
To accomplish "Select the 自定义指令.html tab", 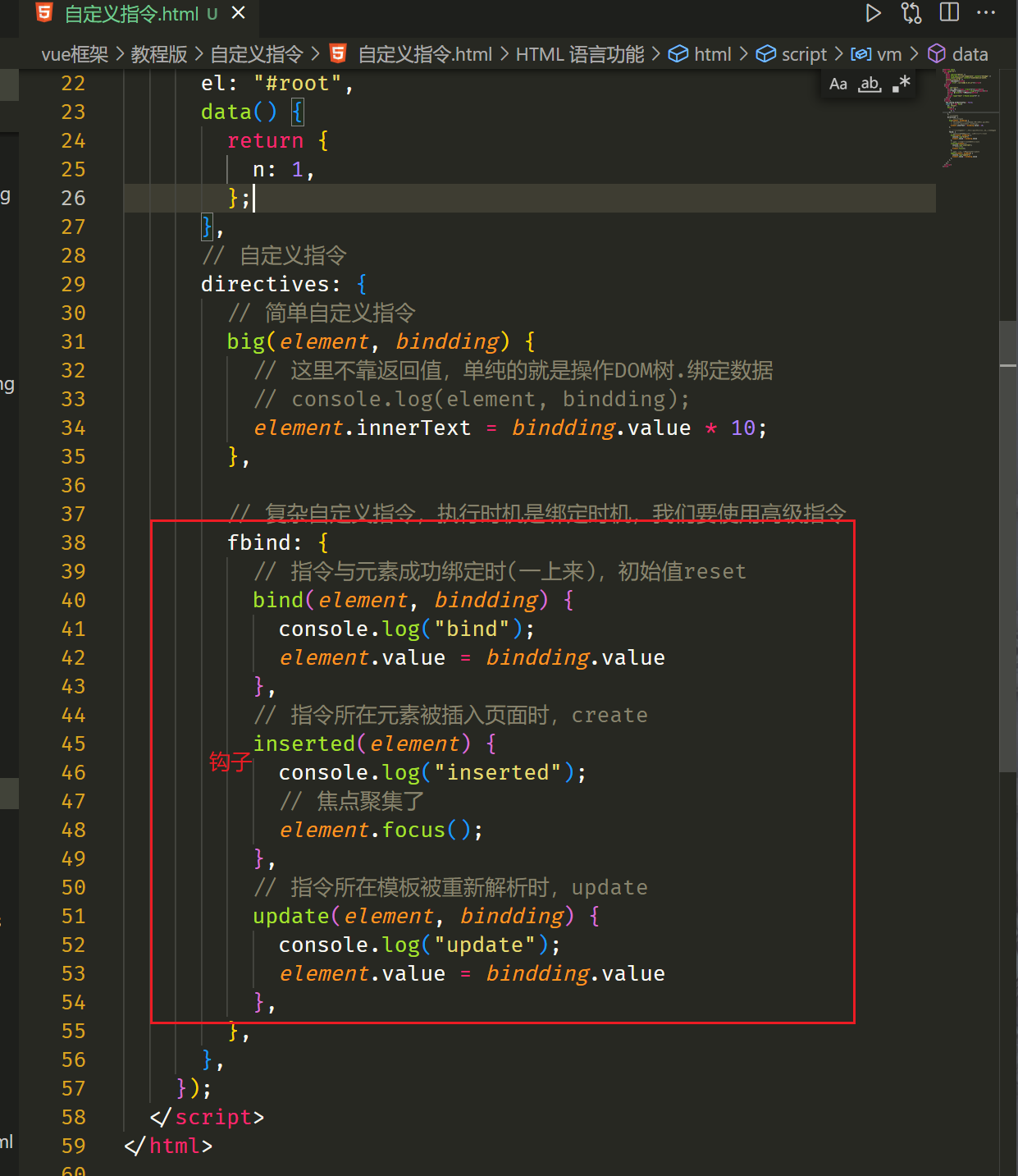I will click(x=141, y=14).
